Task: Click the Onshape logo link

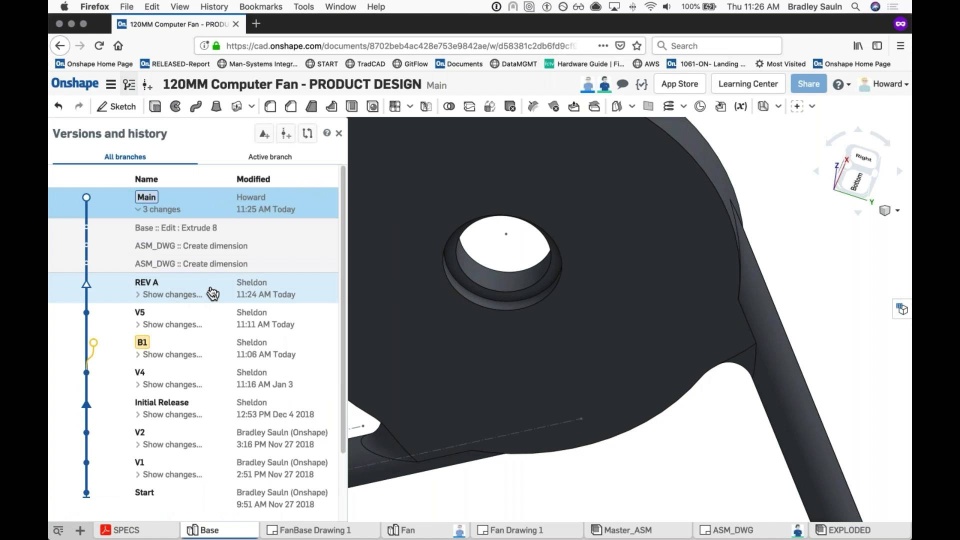Action: click(x=75, y=83)
